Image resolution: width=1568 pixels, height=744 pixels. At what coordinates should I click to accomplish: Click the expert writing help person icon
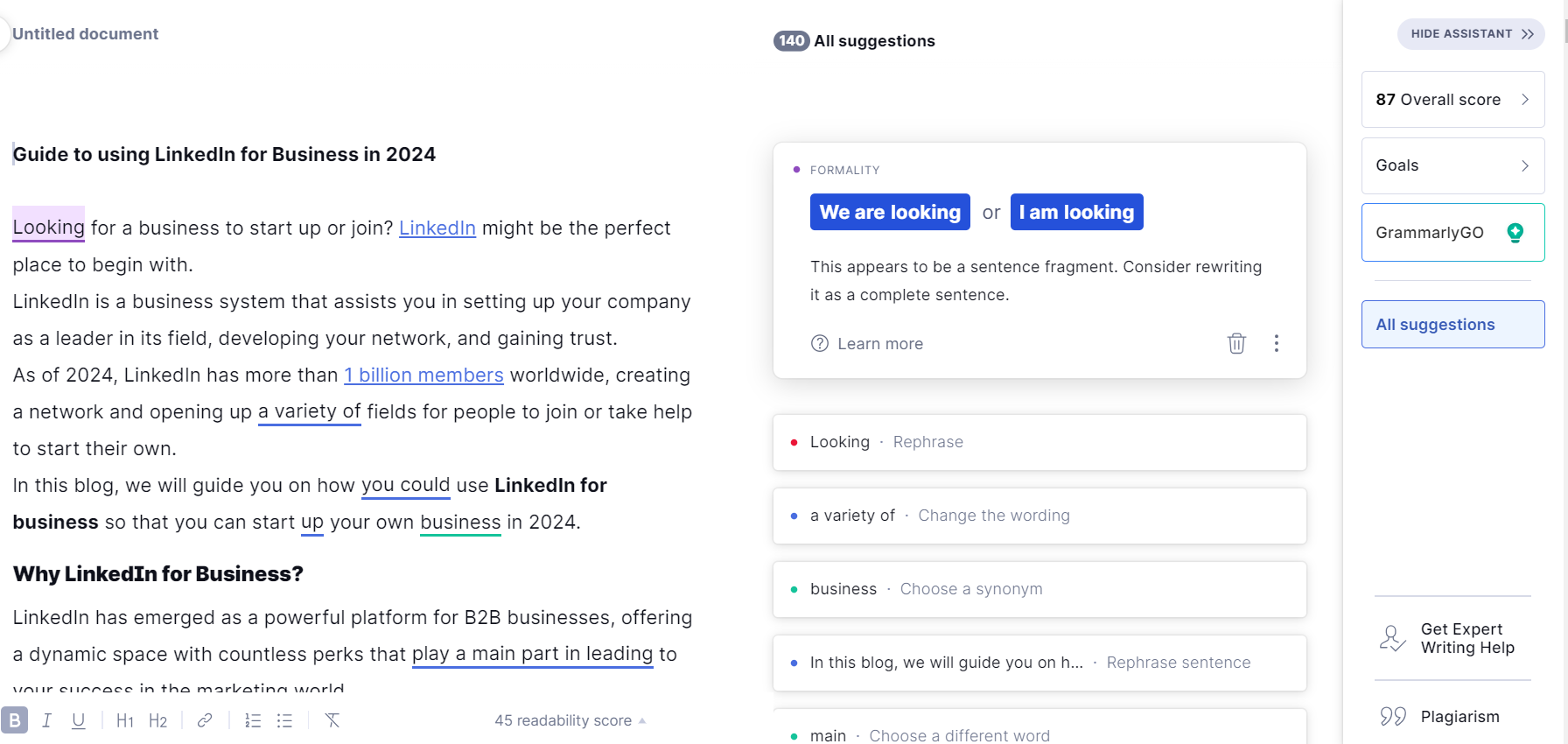pyautogui.click(x=1392, y=638)
